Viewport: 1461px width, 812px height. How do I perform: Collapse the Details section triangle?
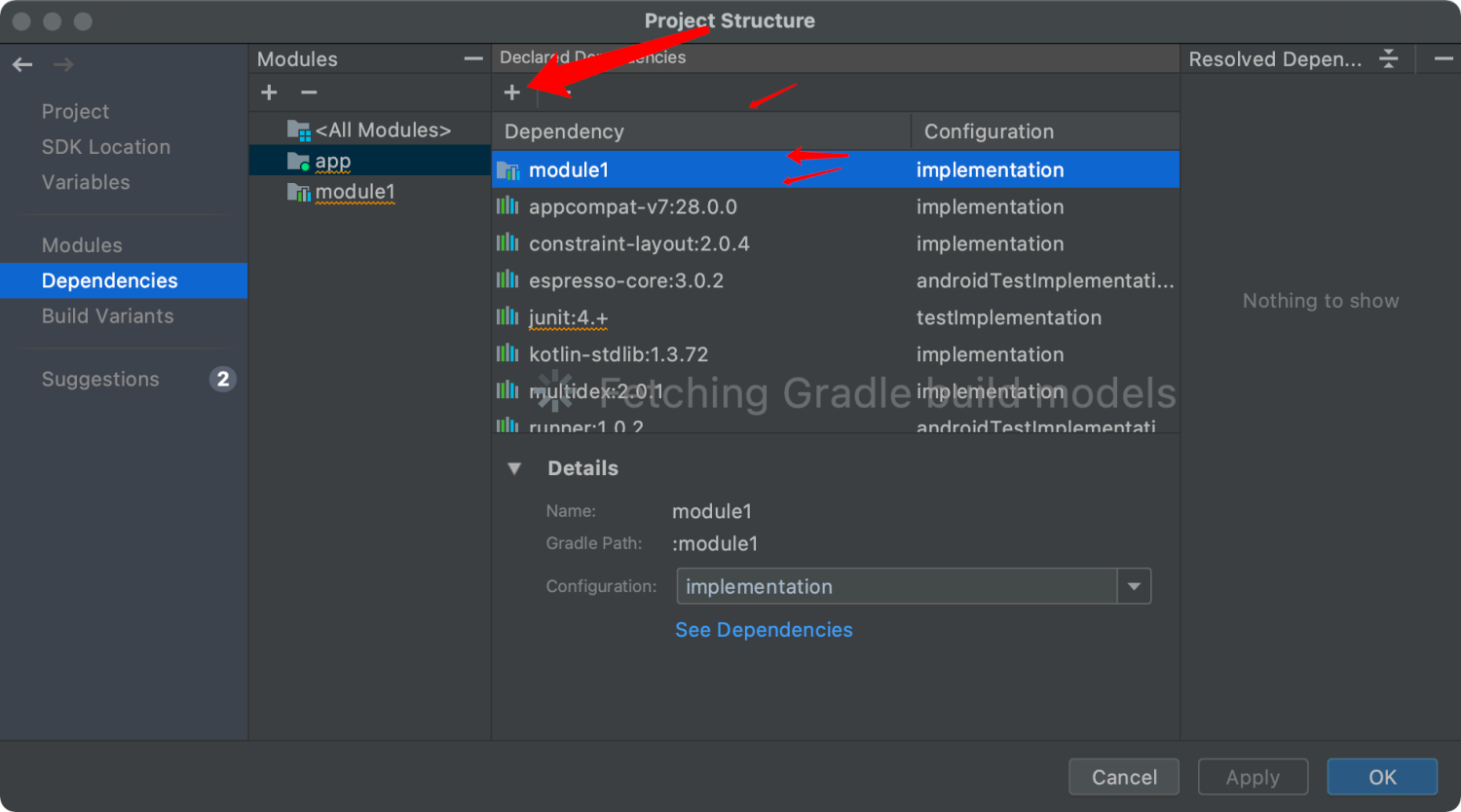coord(514,468)
